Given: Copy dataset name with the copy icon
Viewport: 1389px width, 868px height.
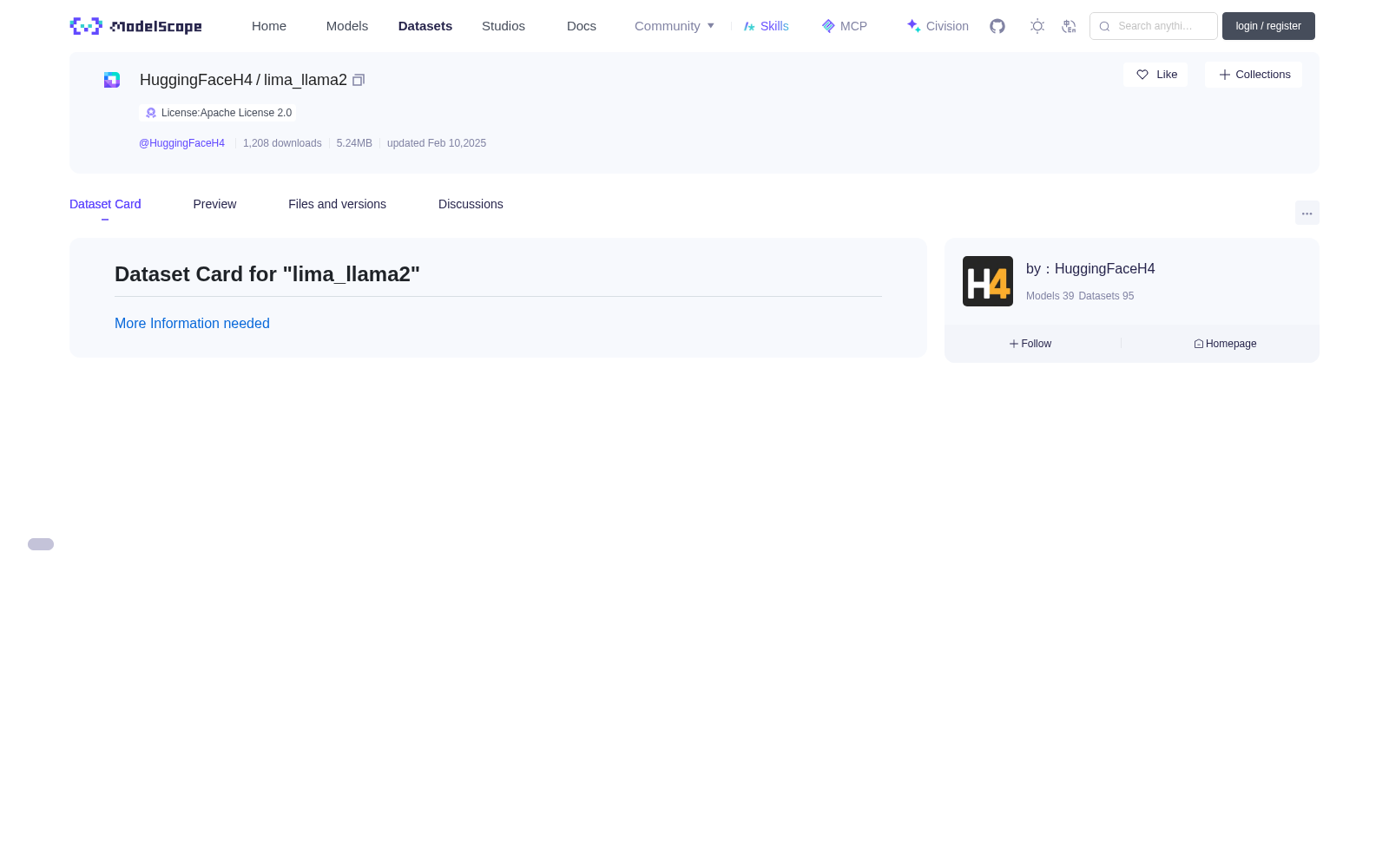Looking at the screenshot, I should 359,80.
